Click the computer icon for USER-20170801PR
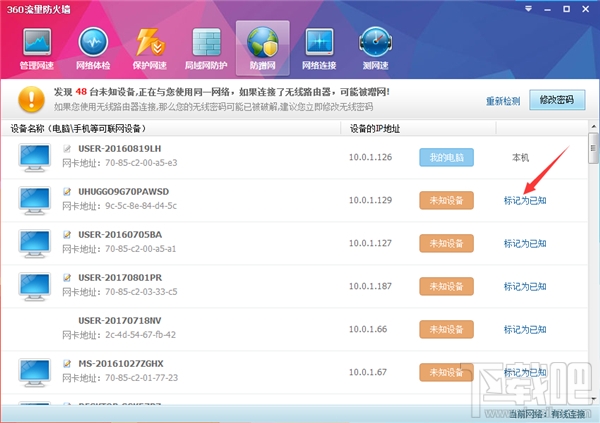 click(34, 286)
